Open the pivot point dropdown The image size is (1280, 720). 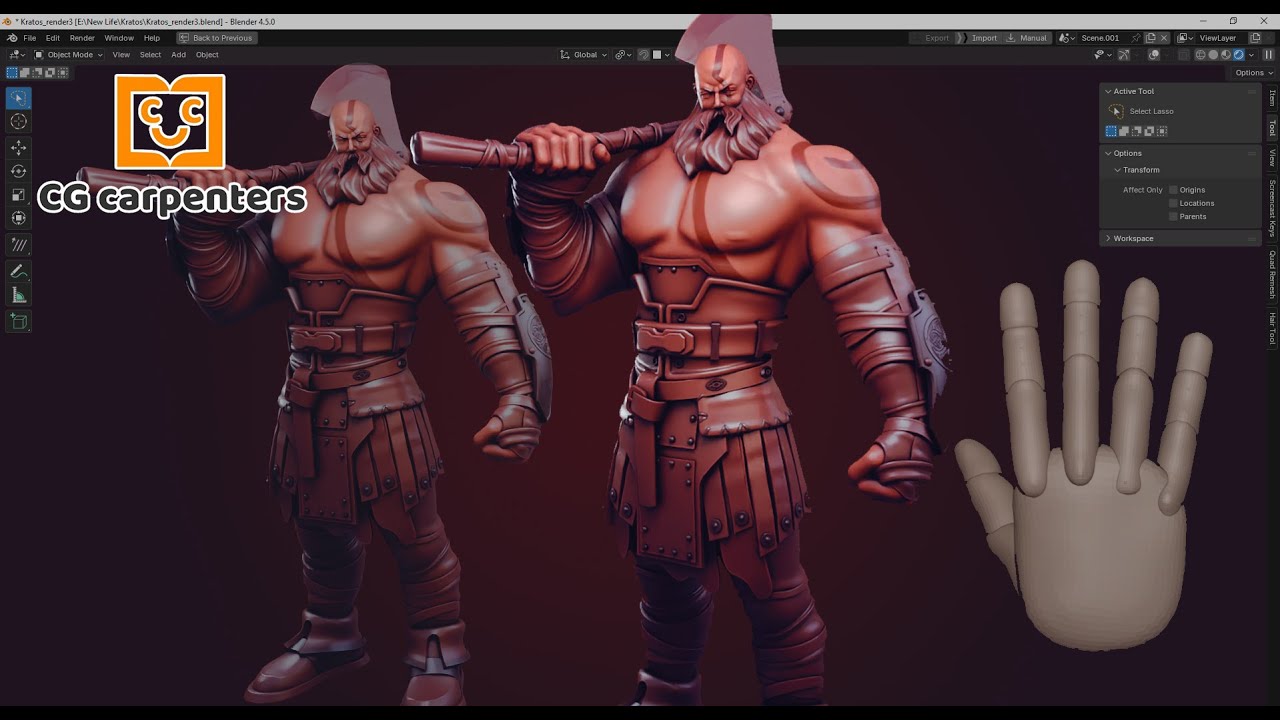(x=624, y=55)
